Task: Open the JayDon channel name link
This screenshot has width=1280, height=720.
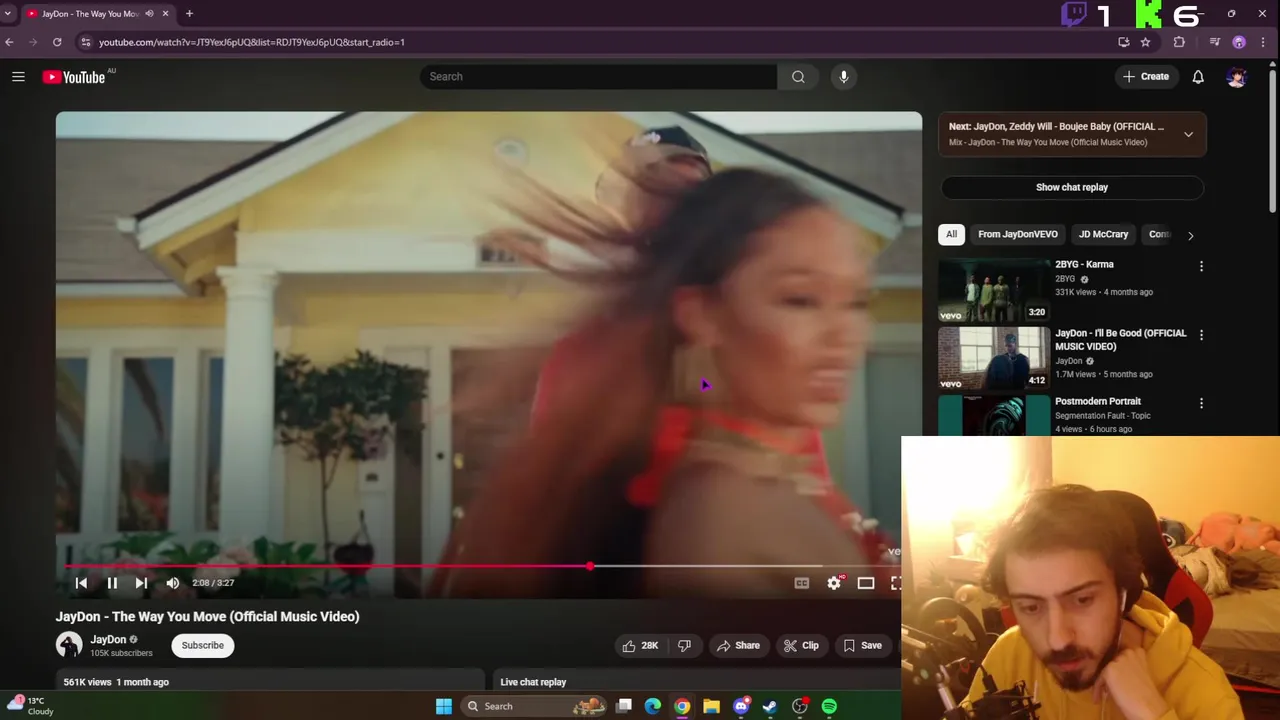Action: pos(108,640)
